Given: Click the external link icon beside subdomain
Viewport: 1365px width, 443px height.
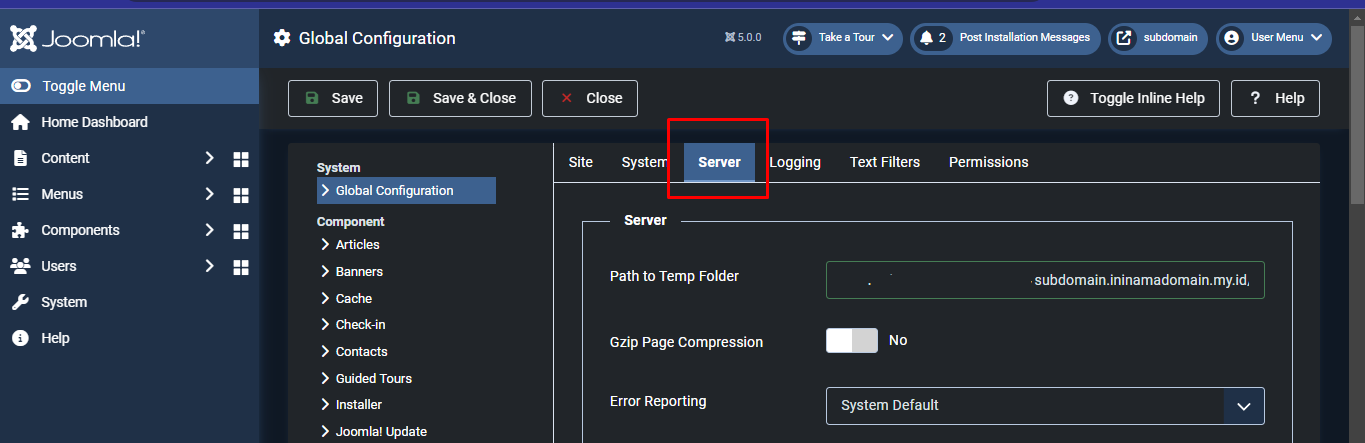Looking at the screenshot, I should point(1124,38).
